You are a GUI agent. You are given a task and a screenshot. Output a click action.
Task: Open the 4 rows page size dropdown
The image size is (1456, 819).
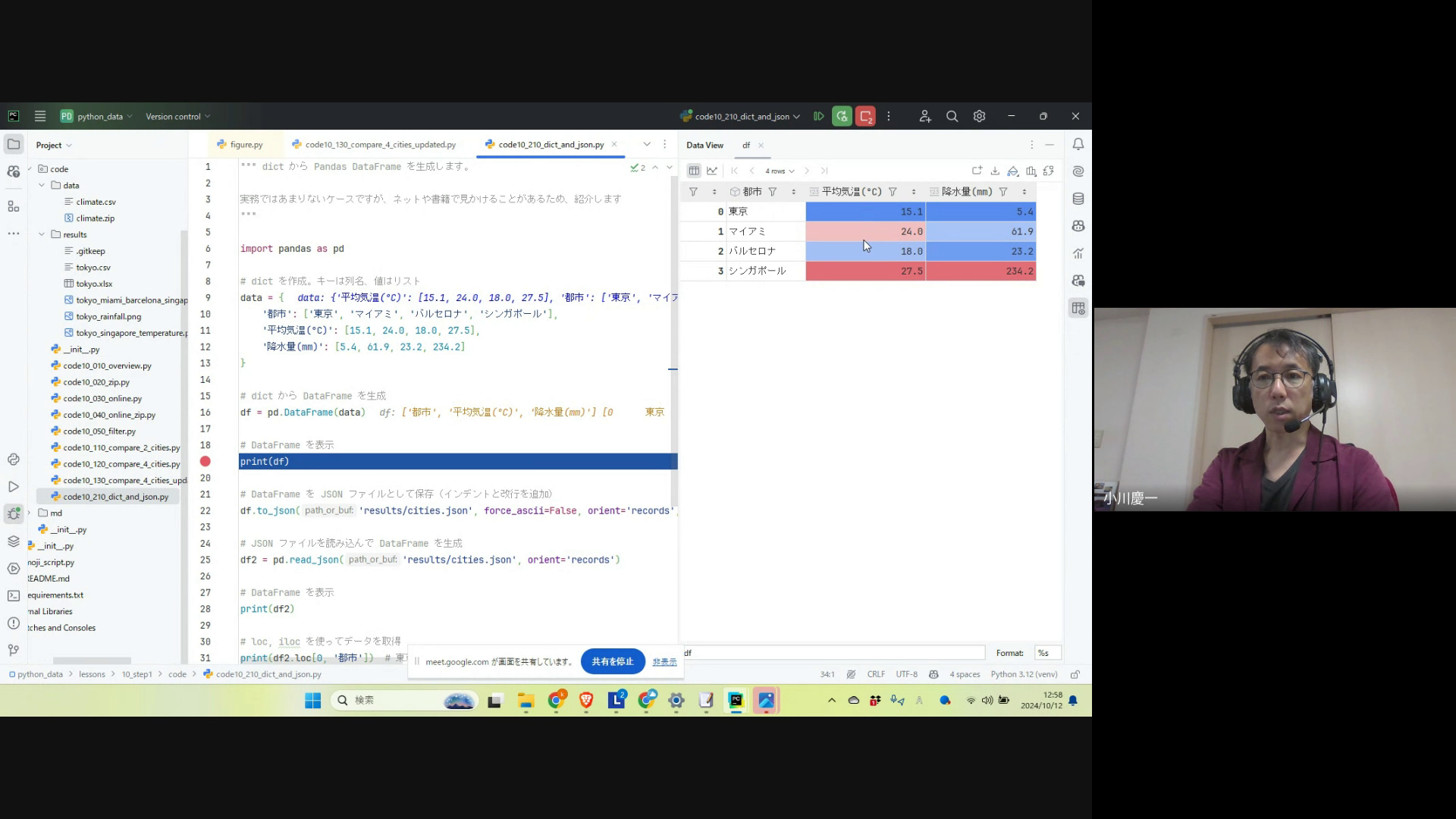780,171
